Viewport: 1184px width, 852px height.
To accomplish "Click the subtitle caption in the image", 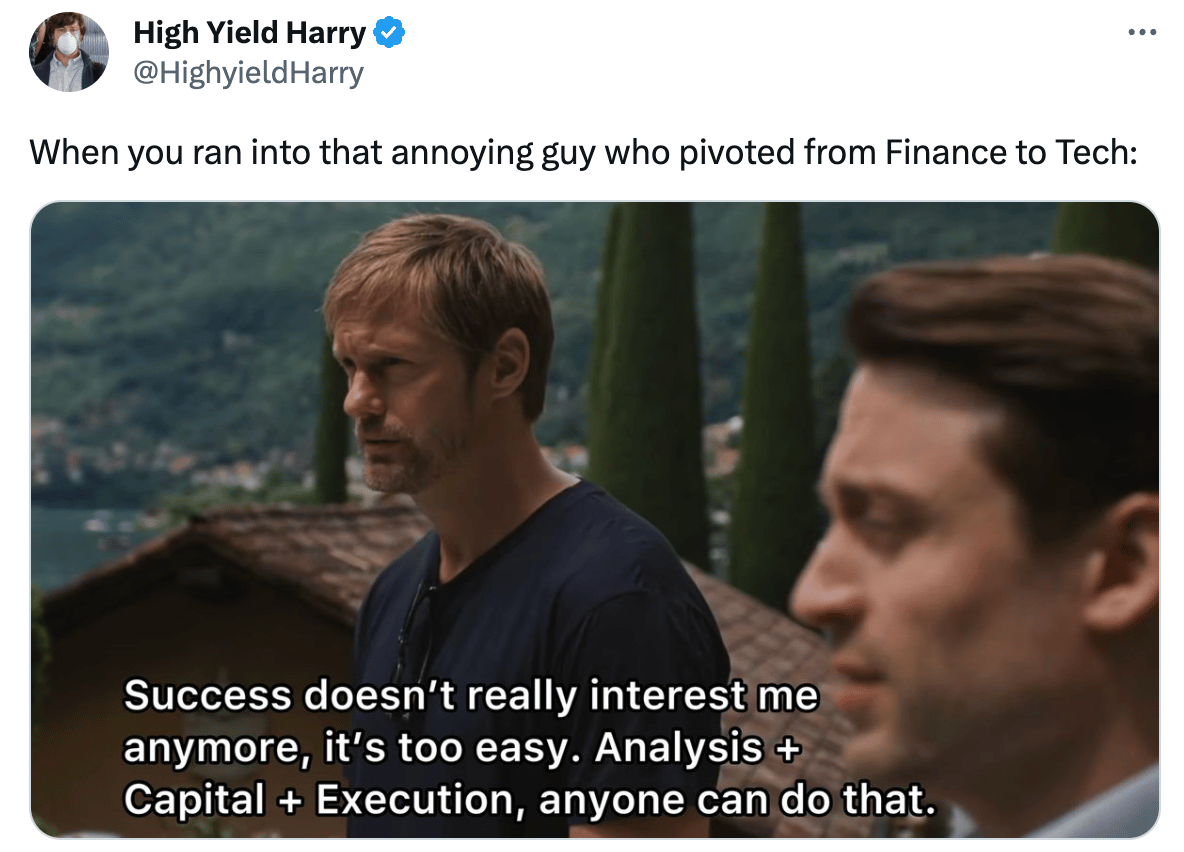I will coord(530,748).
